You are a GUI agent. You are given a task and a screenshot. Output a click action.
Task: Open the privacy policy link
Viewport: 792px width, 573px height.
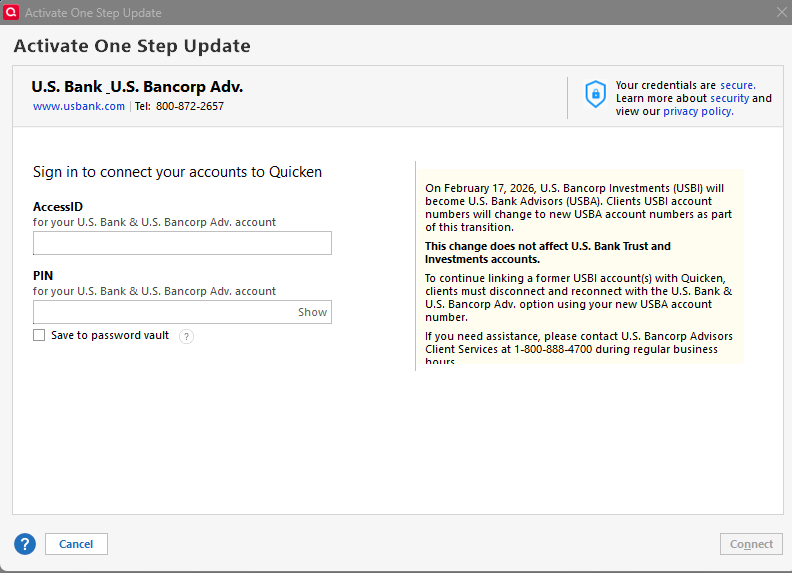click(698, 111)
